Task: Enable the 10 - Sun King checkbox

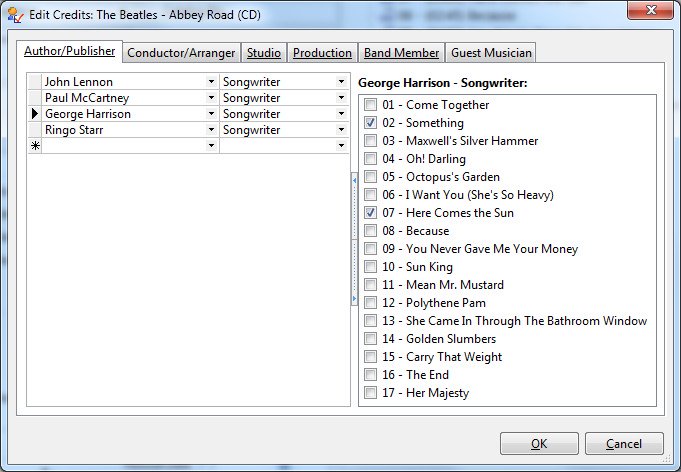Action: (370, 267)
